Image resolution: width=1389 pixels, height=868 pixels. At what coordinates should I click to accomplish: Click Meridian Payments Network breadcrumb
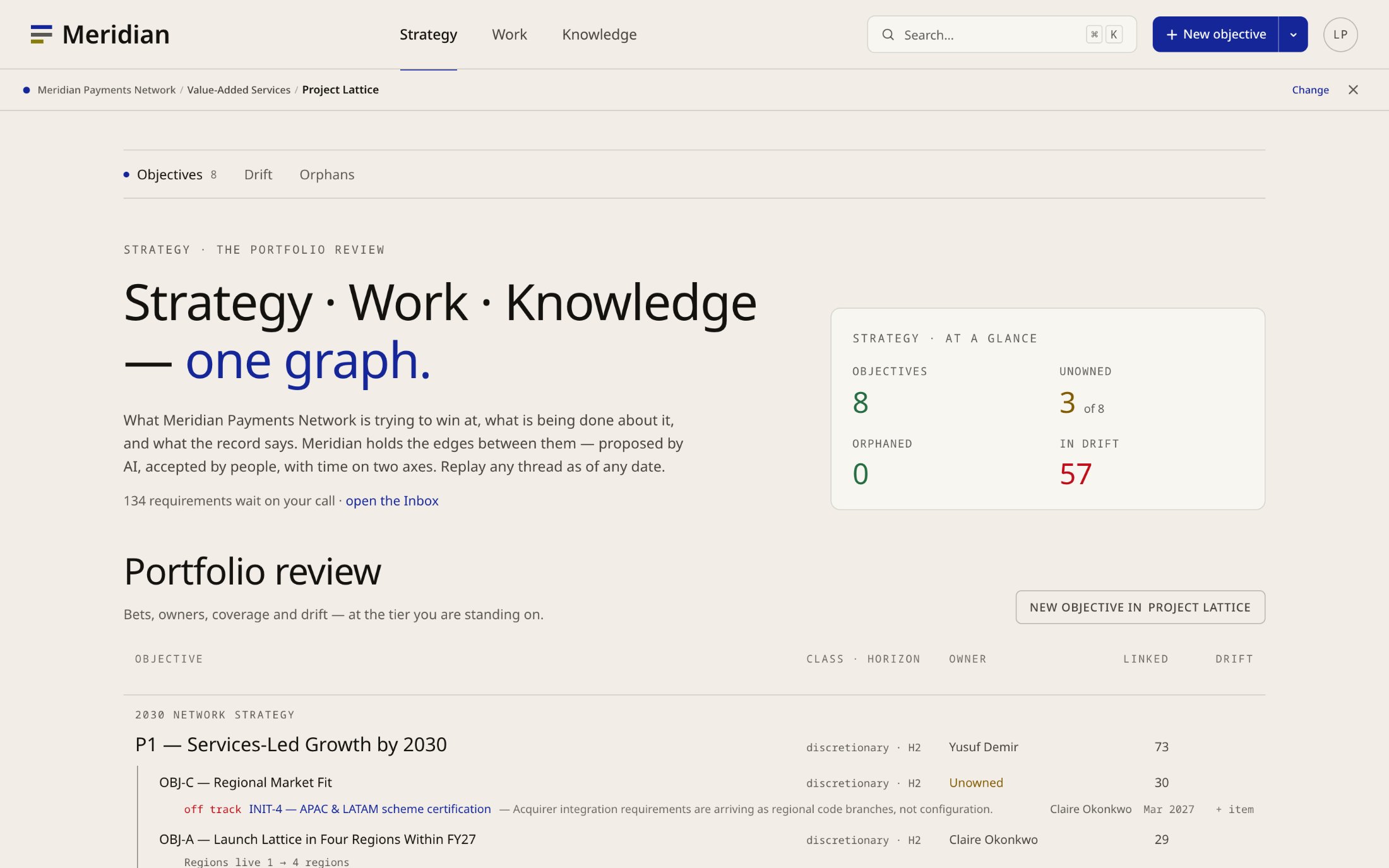[106, 90]
